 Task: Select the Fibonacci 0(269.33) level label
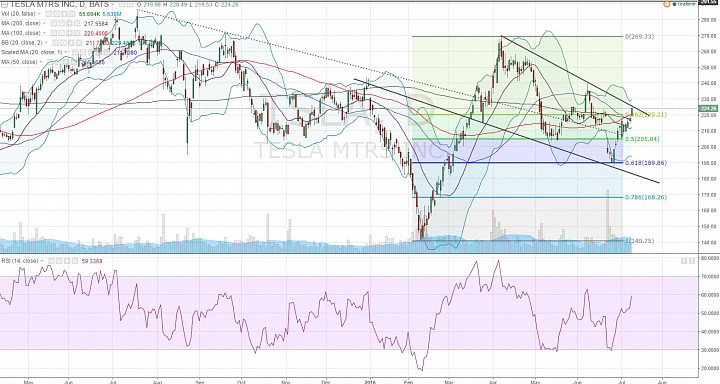[640, 36]
